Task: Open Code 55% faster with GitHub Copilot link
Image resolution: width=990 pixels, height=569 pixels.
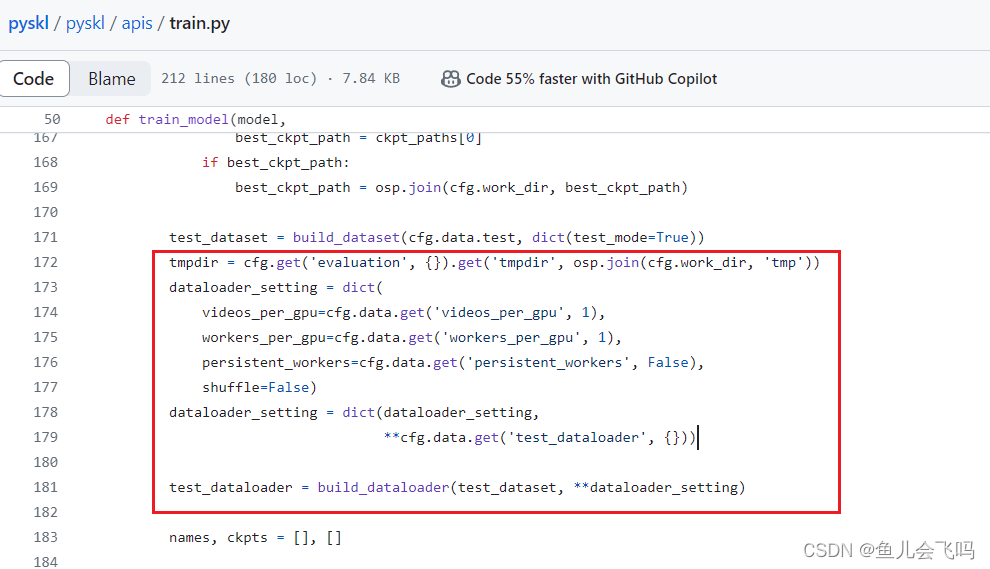Action: point(592,79)
